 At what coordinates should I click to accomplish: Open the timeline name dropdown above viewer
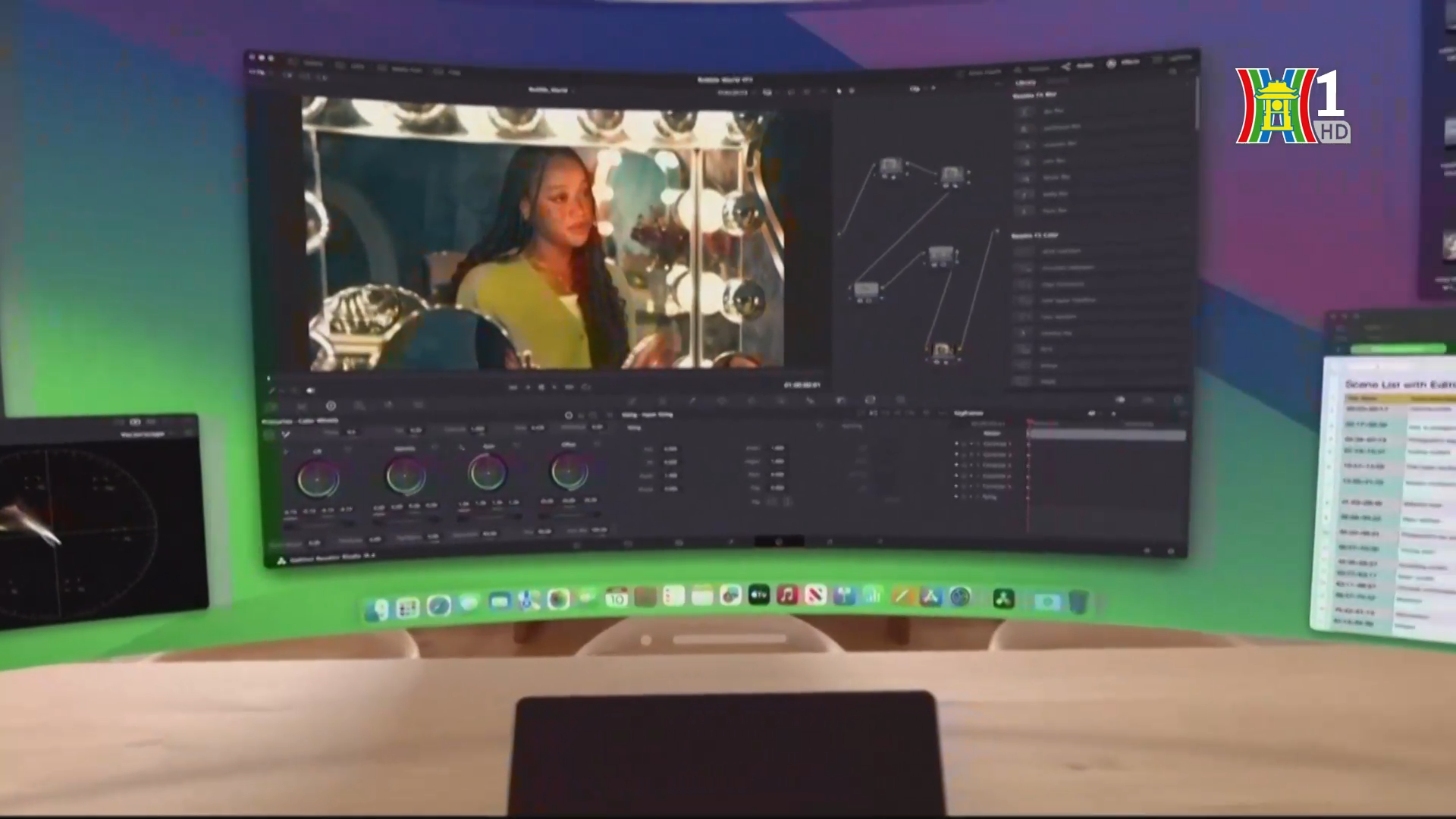pyautogui.click(x=552, y=90)
